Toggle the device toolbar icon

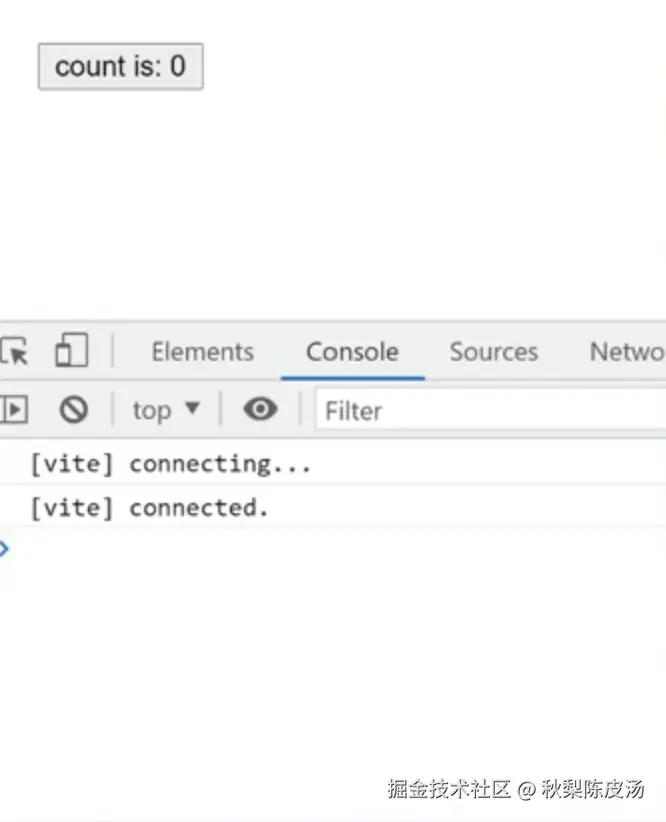tap(71, 351)
